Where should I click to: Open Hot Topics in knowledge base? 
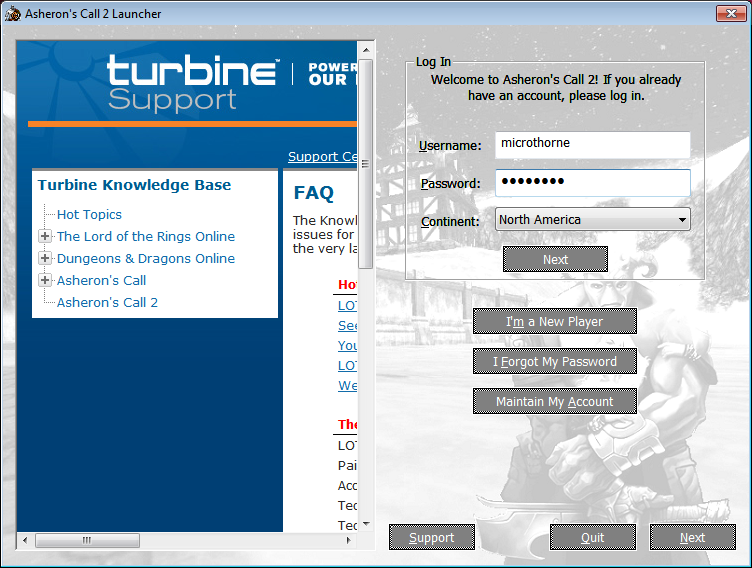tap(89, 214)
